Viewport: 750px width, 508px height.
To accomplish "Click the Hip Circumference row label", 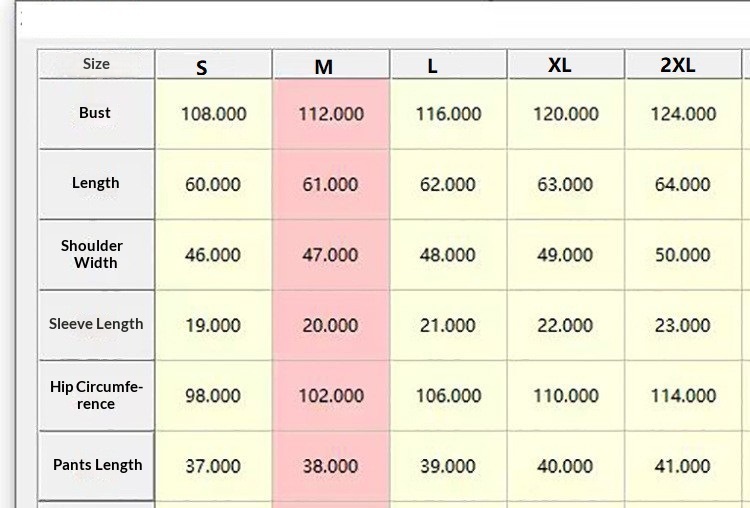I will coord(96,395).
